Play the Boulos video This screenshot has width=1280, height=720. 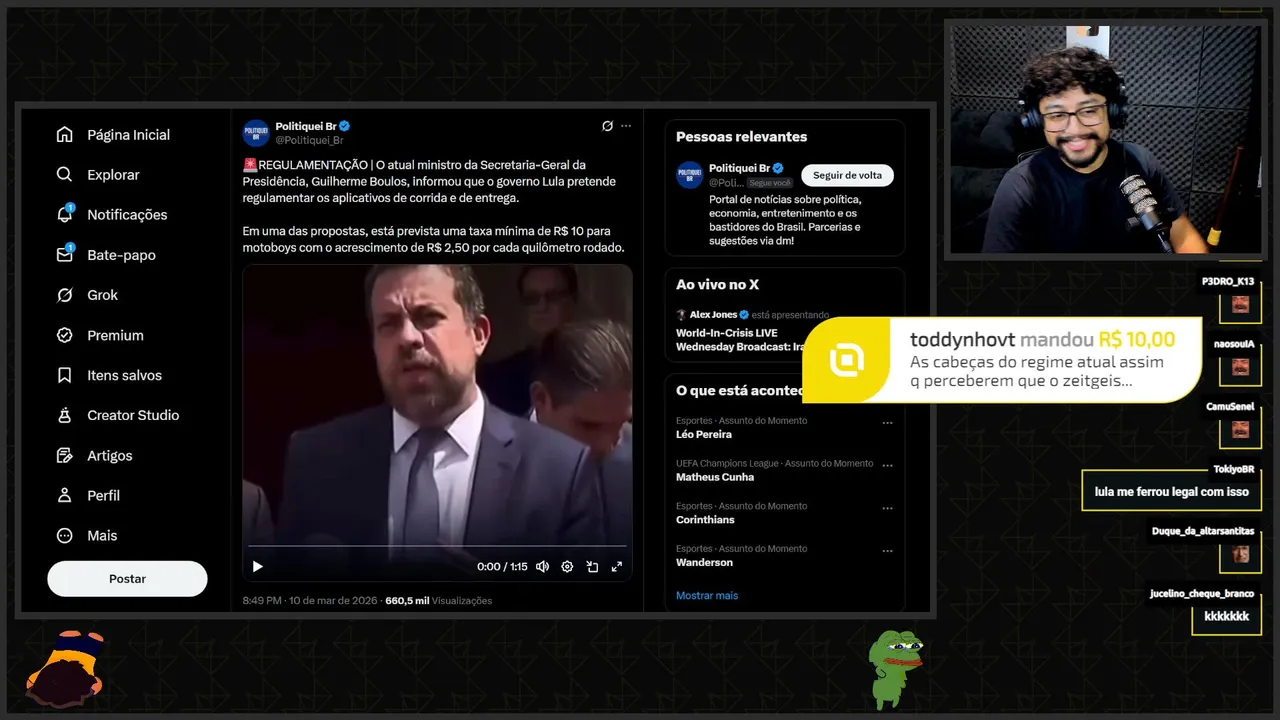point(257,566)
